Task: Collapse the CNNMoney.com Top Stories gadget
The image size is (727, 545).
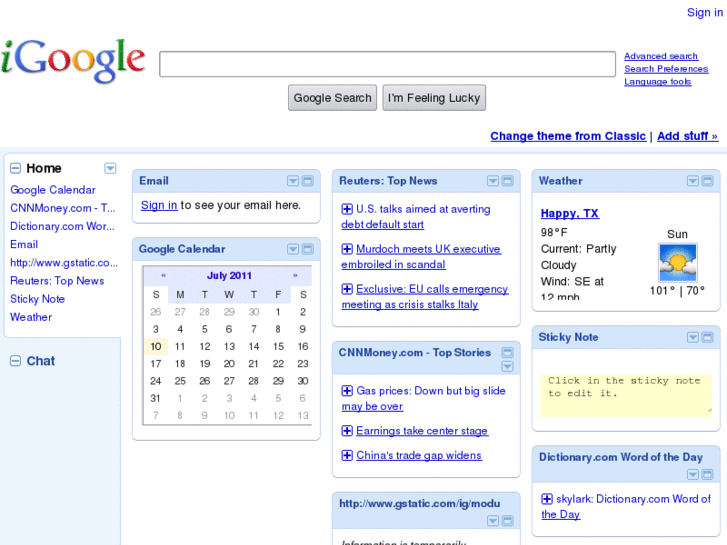Action: pyautogui.click(x=508, y=353)
